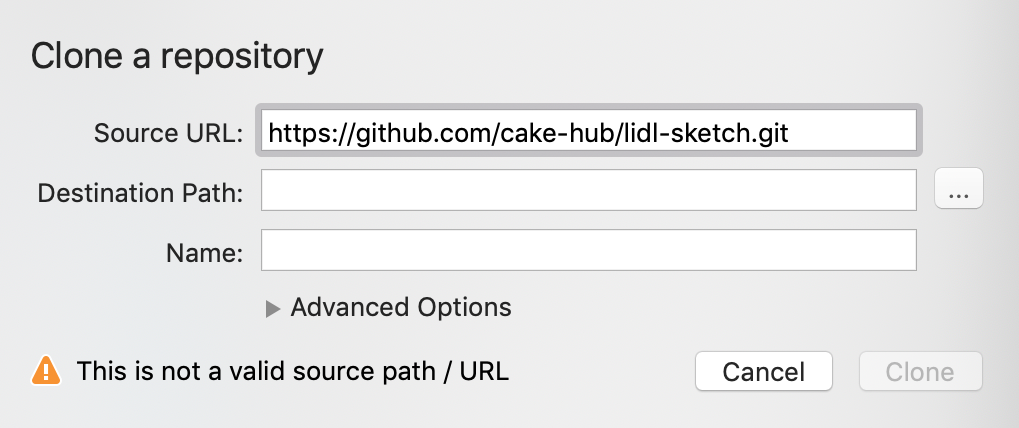Click the "Name:" field label

click(205, 253)
